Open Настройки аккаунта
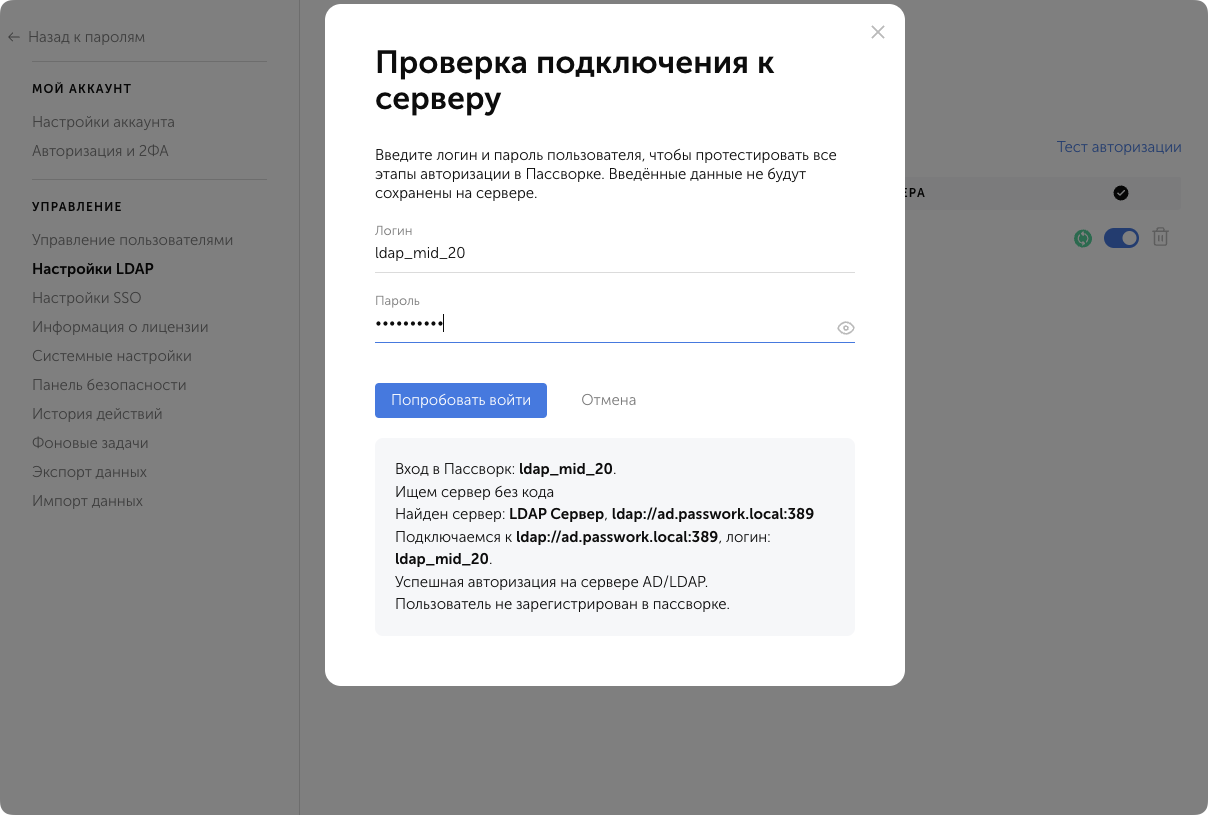 103,122
